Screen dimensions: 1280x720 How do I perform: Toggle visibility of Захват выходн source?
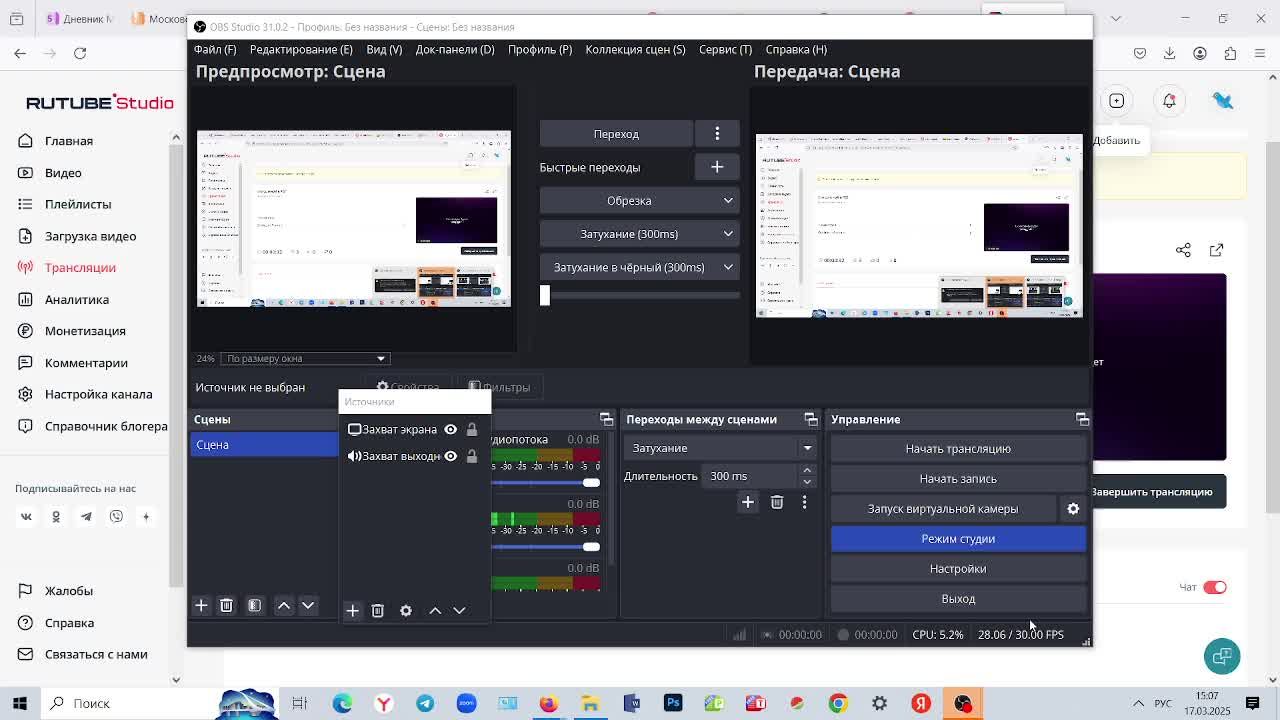450,456
